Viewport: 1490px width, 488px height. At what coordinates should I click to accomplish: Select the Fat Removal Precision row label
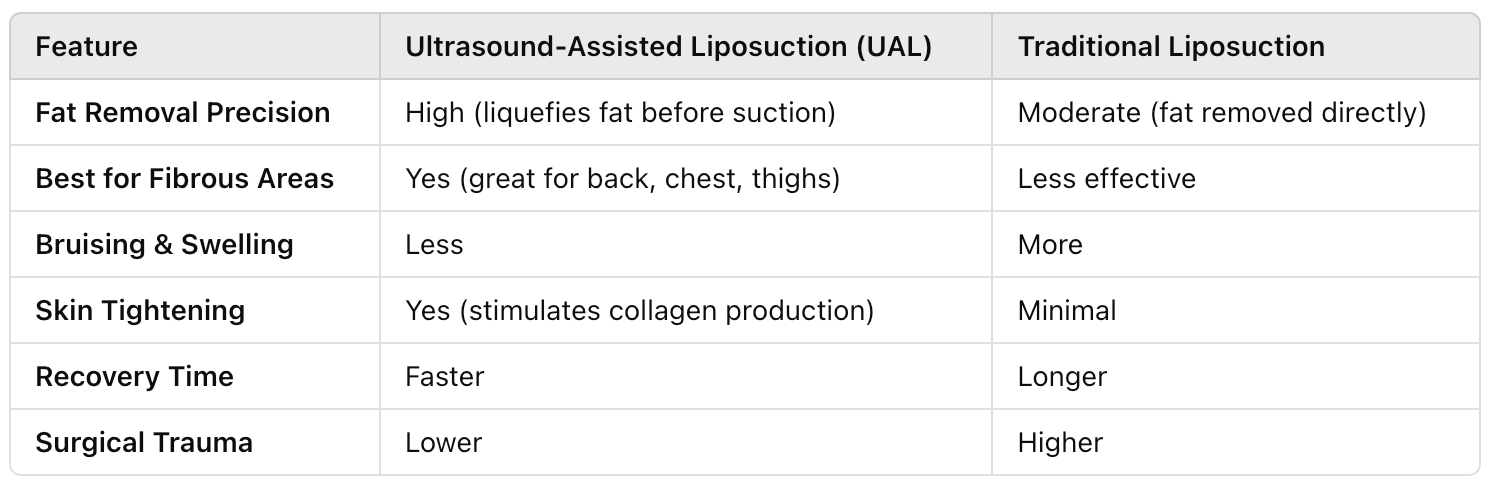point(183,112)
